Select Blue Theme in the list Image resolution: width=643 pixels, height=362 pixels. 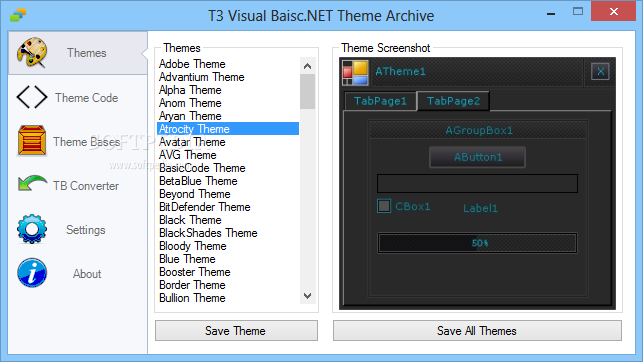pyautogui.click(x=228, y=259)
